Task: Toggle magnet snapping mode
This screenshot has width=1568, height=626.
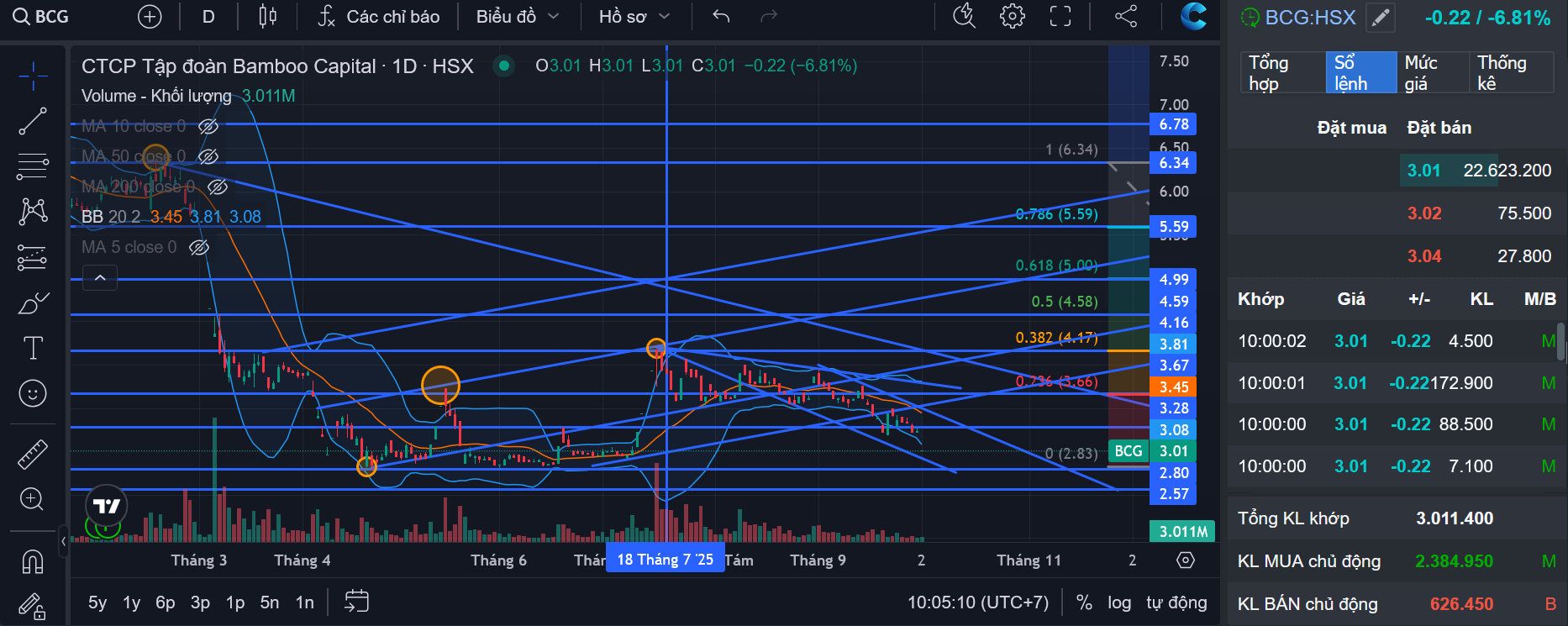Action: pos(33,561)
